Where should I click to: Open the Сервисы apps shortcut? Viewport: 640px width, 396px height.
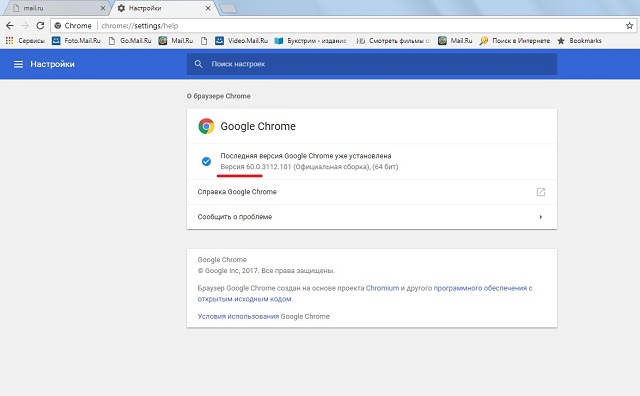click(25, 40)
